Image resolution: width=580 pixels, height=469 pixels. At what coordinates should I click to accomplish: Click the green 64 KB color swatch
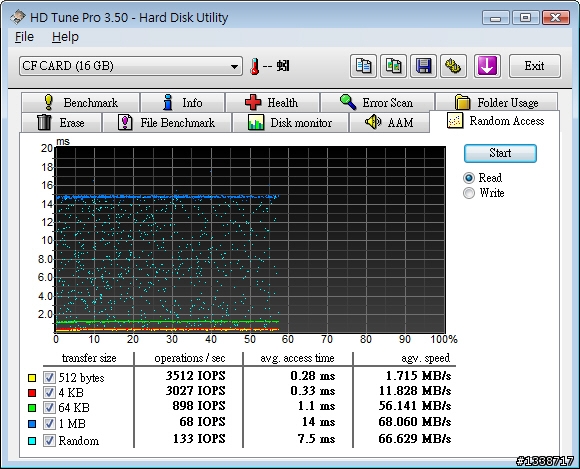pos(32,408)
